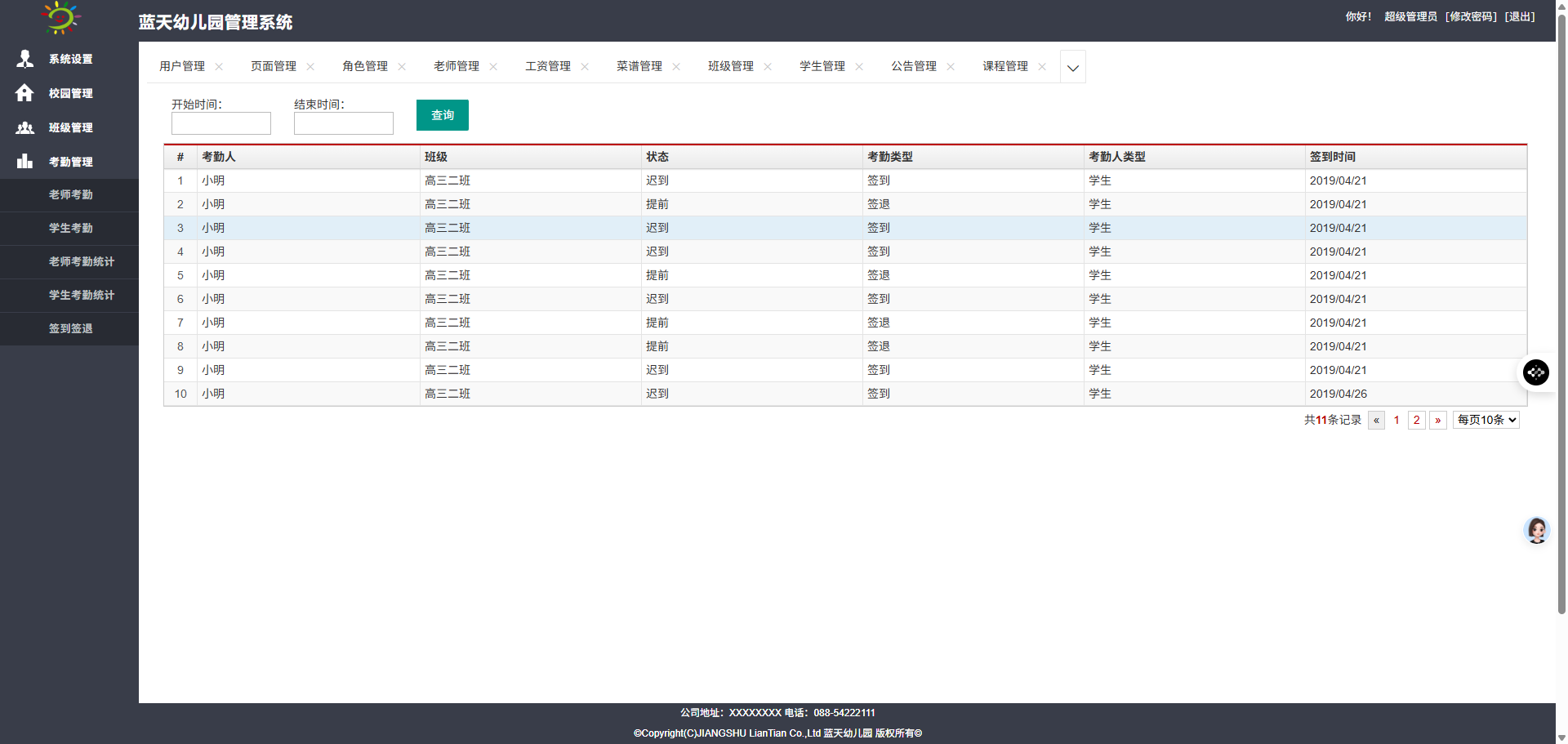Click the class management group icon
The width and height of the screenshot is (1568, 744).
pos(25,127)
